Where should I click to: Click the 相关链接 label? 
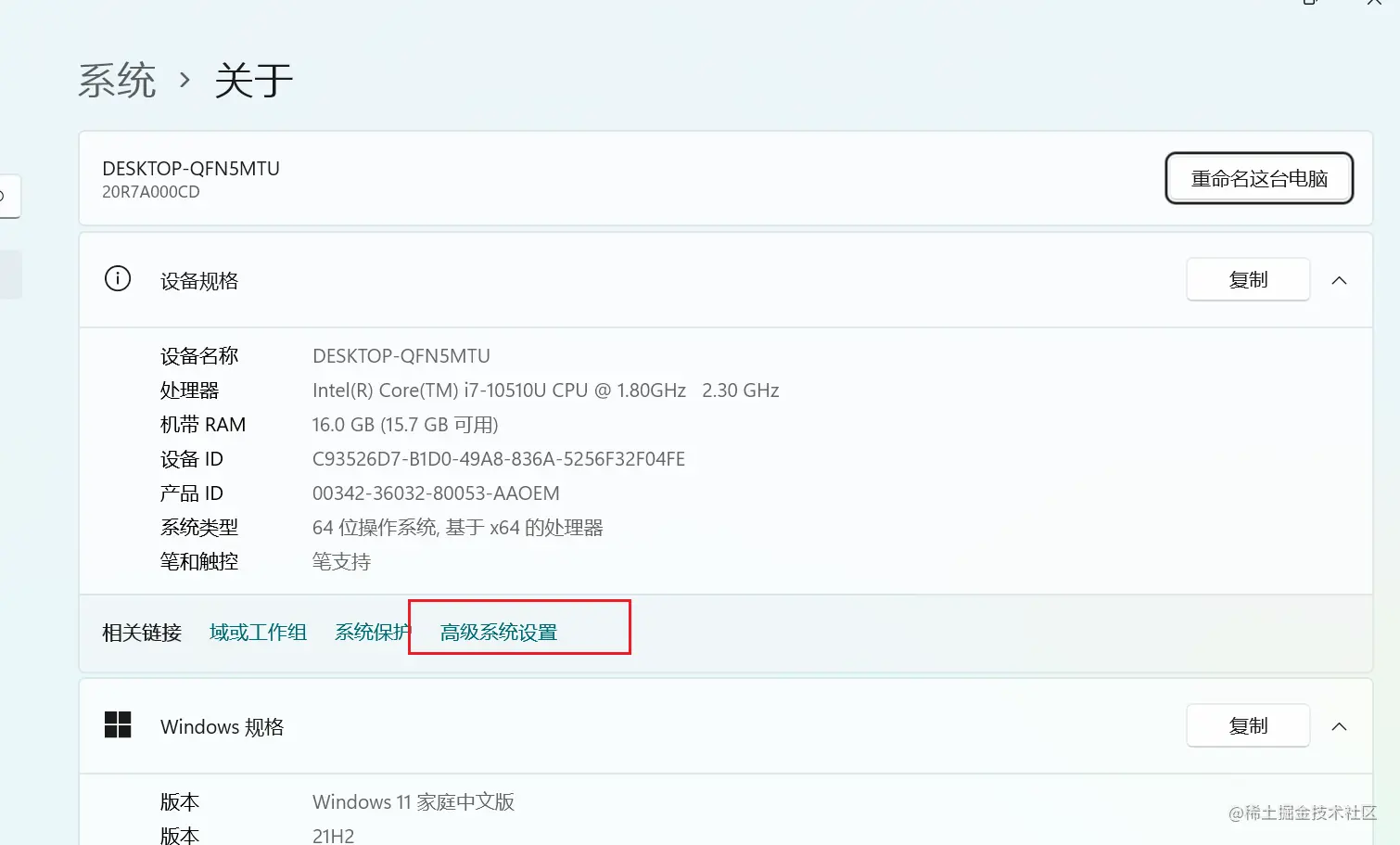[x=142, y=633]
